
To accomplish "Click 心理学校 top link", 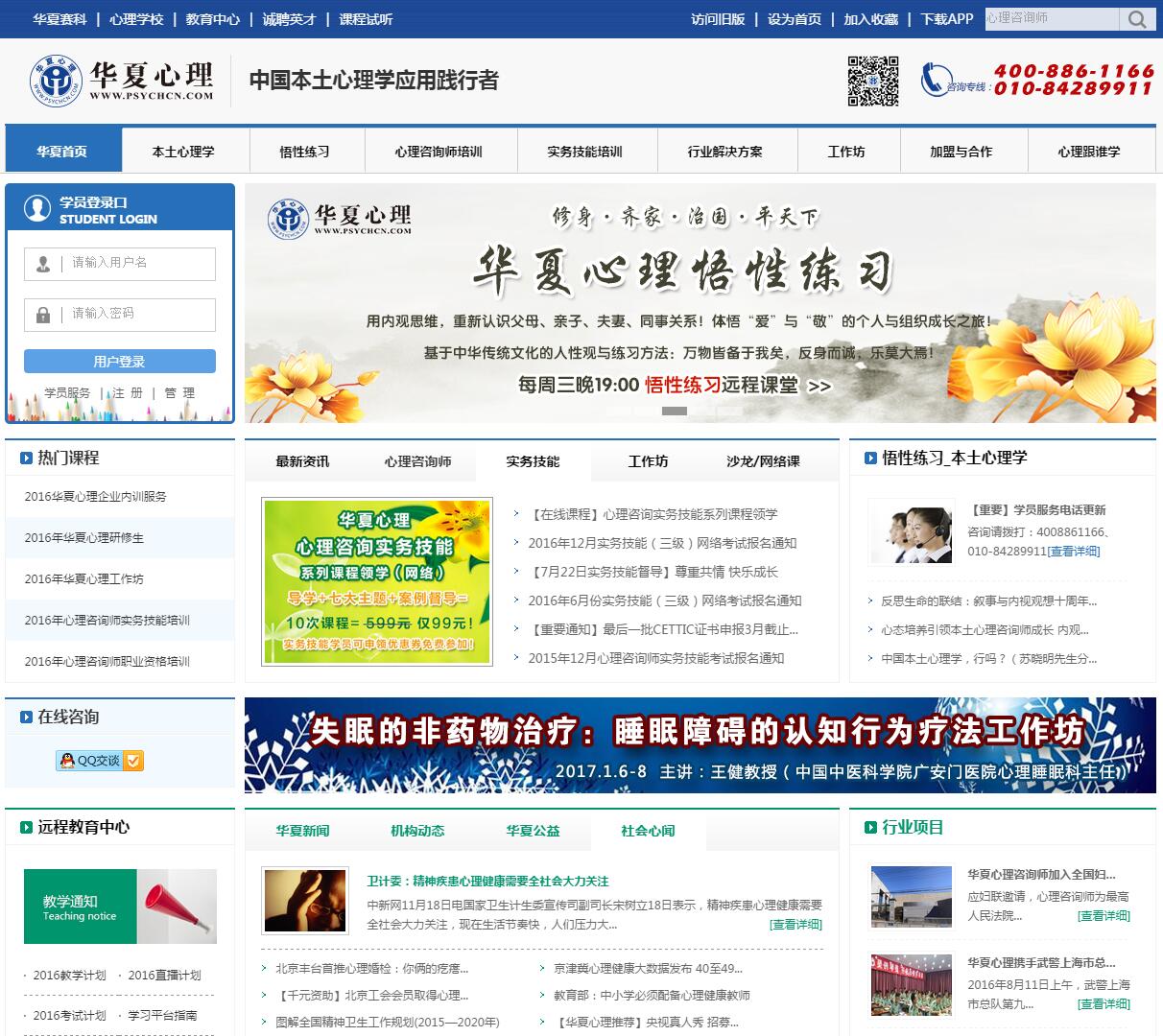I will [136, 19].
